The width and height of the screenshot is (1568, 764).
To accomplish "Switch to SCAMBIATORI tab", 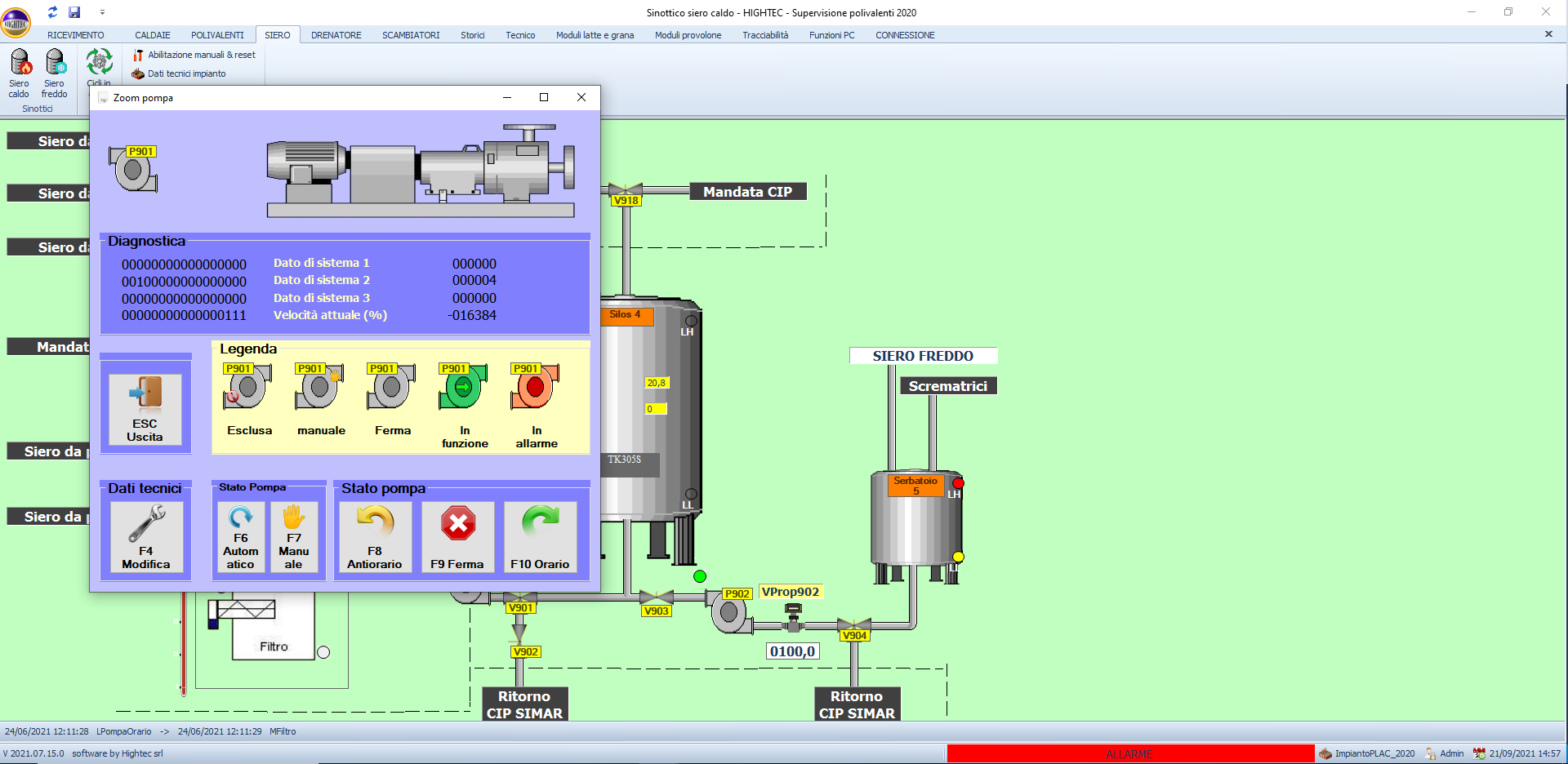I will [411, 35].
